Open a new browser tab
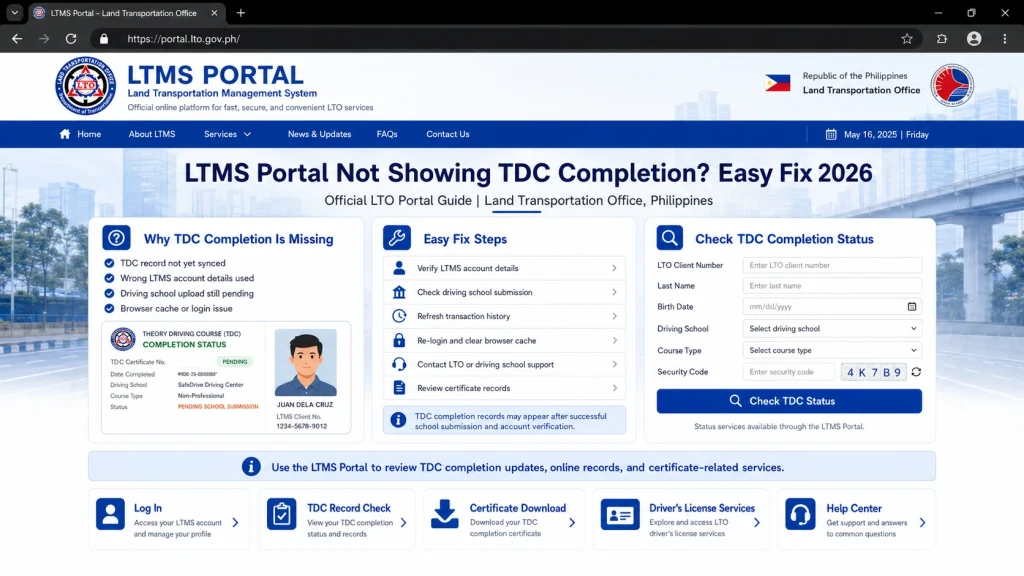1024x576 pixels. (x=240, y=13)
